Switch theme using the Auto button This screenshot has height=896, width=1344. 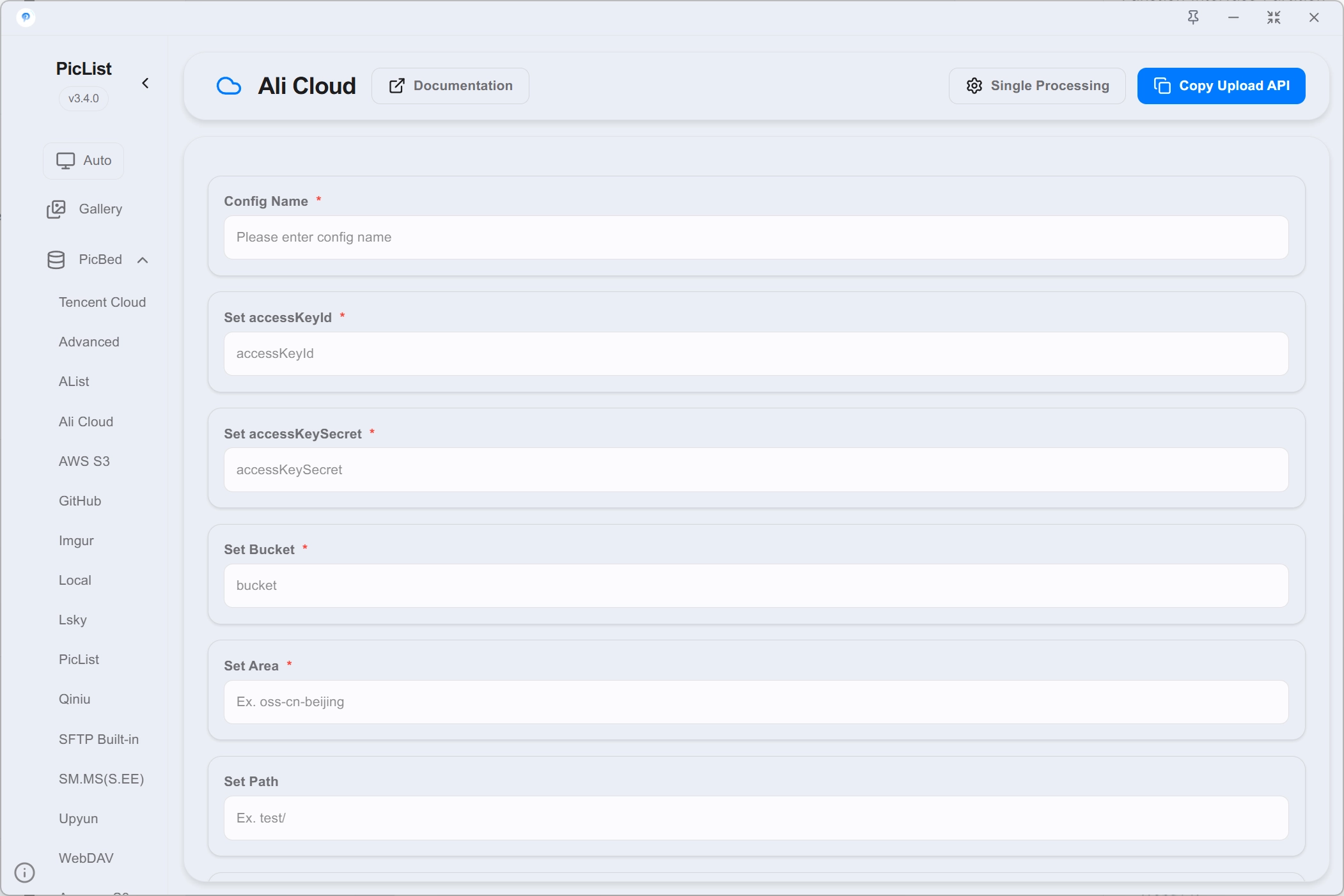(x=84, y=160)
